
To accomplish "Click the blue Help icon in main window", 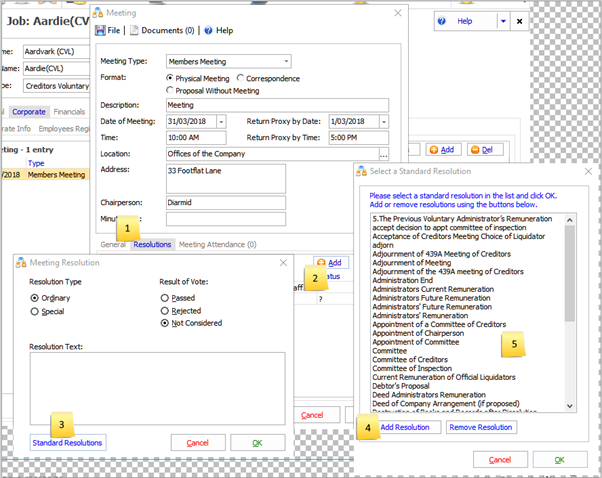I will 444,21.
